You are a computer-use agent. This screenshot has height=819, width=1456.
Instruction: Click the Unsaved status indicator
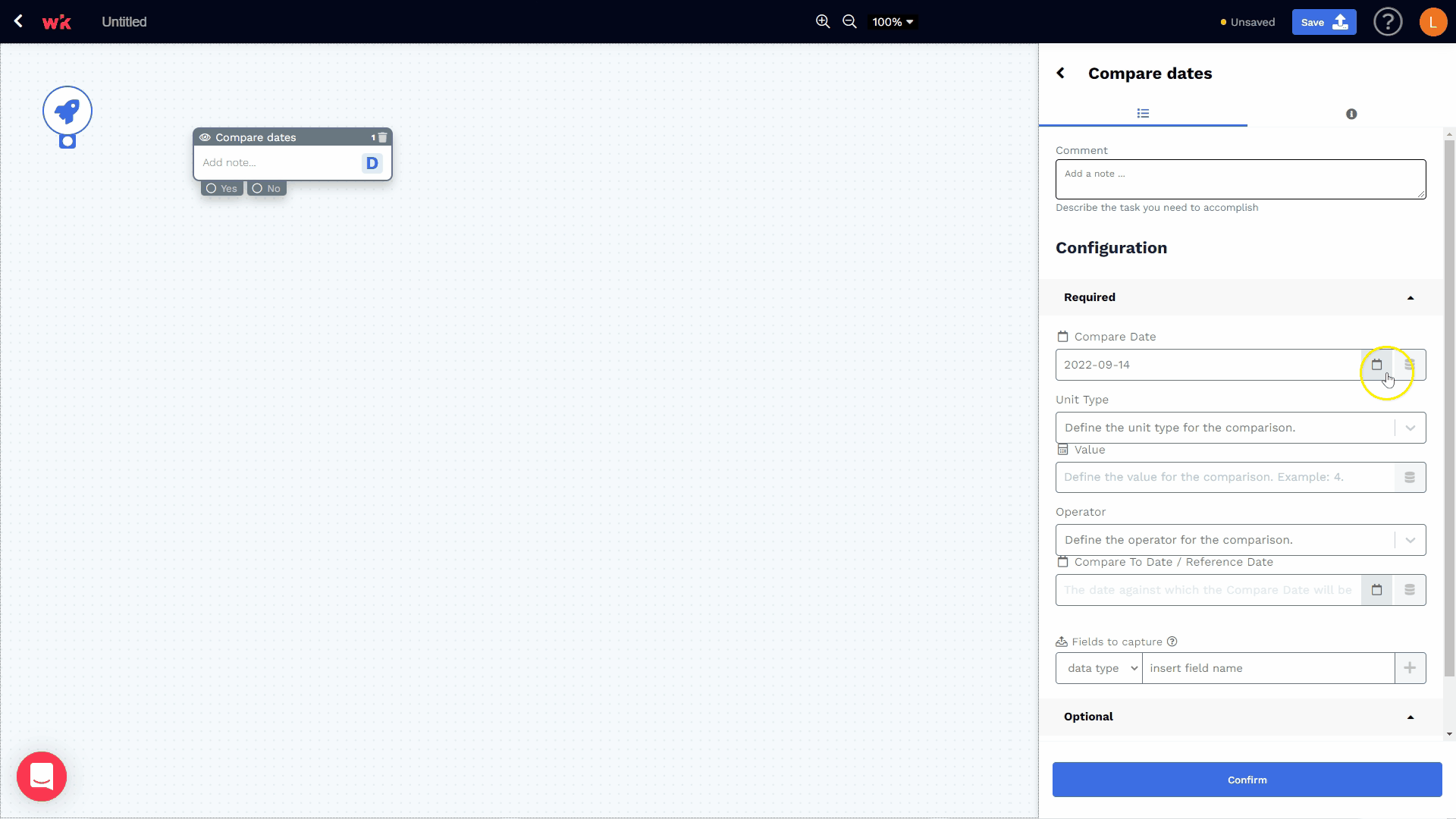pos(1247,22)
